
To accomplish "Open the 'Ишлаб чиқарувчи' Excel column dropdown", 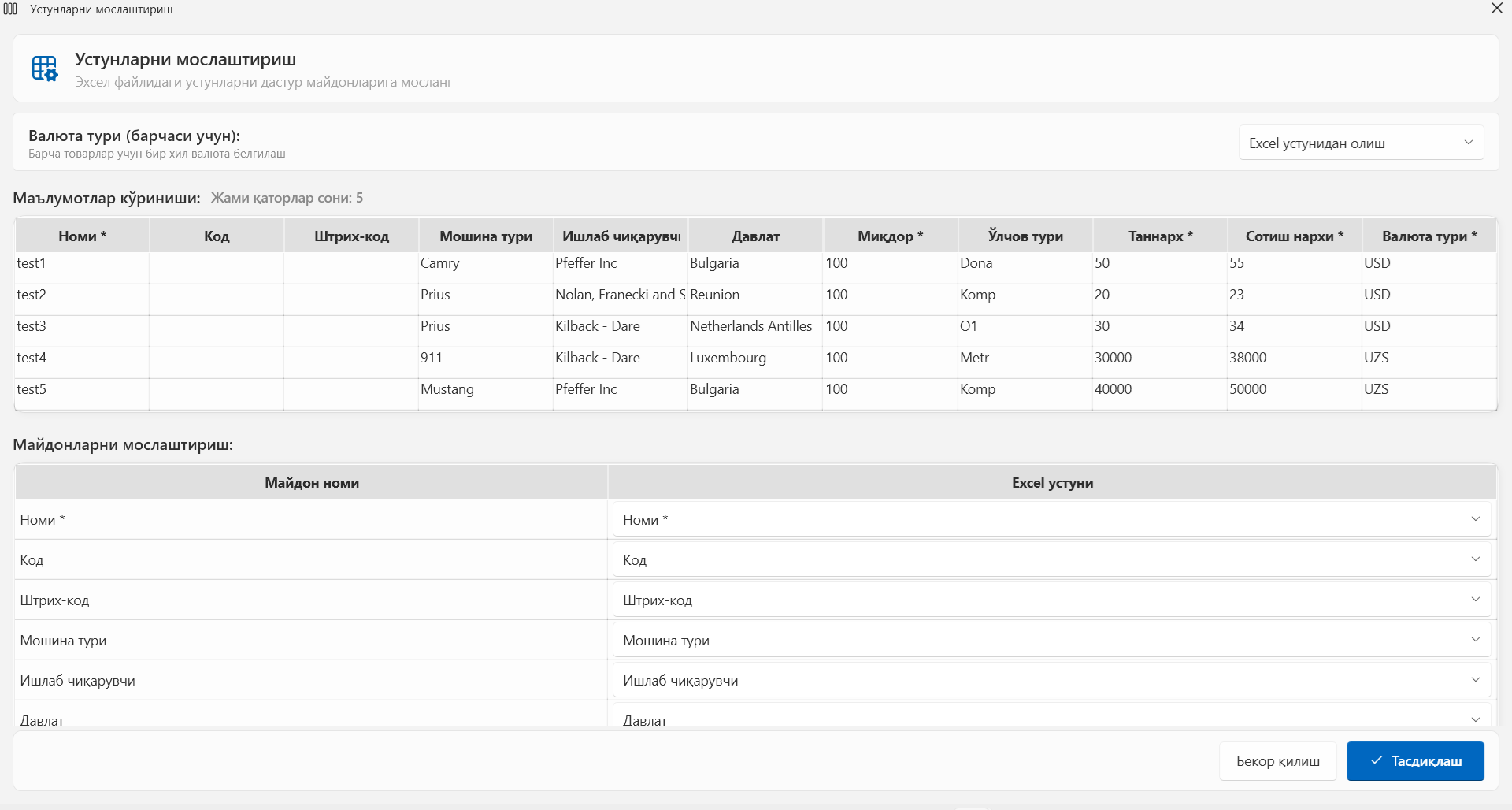I will point(1052,680).
